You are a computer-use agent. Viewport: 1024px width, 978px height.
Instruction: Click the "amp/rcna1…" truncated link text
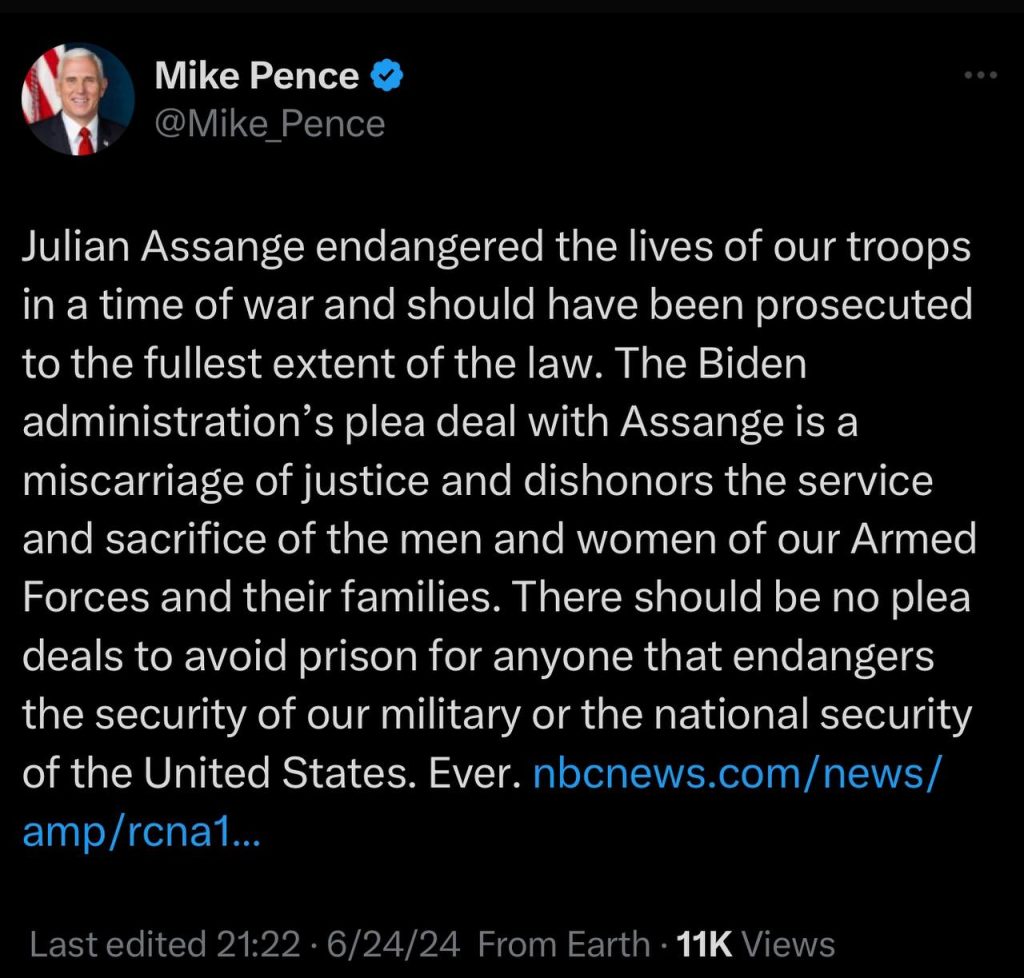pos(139,831)
